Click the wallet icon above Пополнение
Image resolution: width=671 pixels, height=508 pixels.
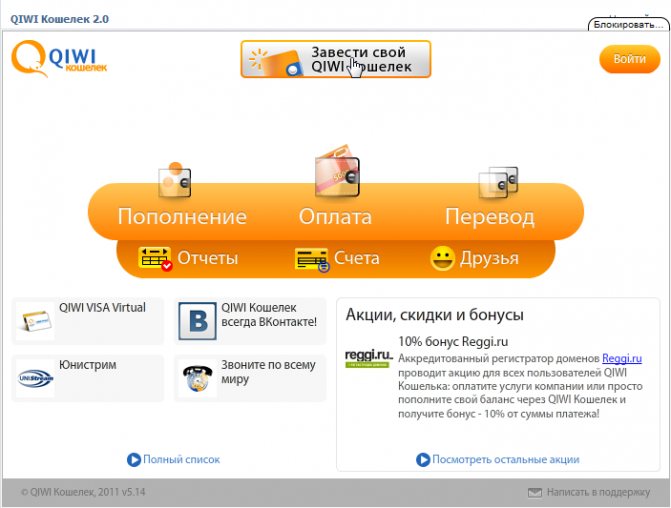click(175, 180)
